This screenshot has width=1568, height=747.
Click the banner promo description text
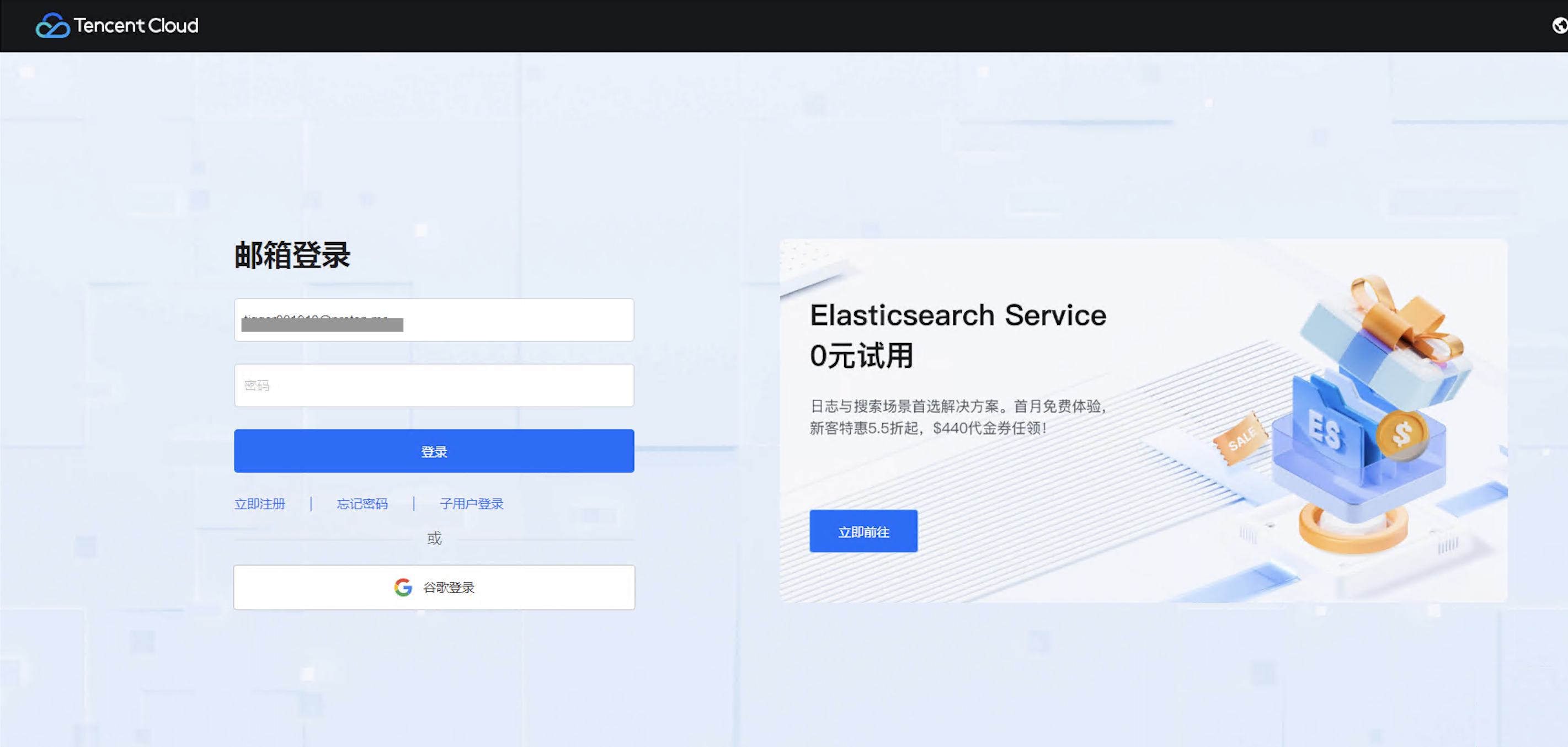(x=957, y=417)
